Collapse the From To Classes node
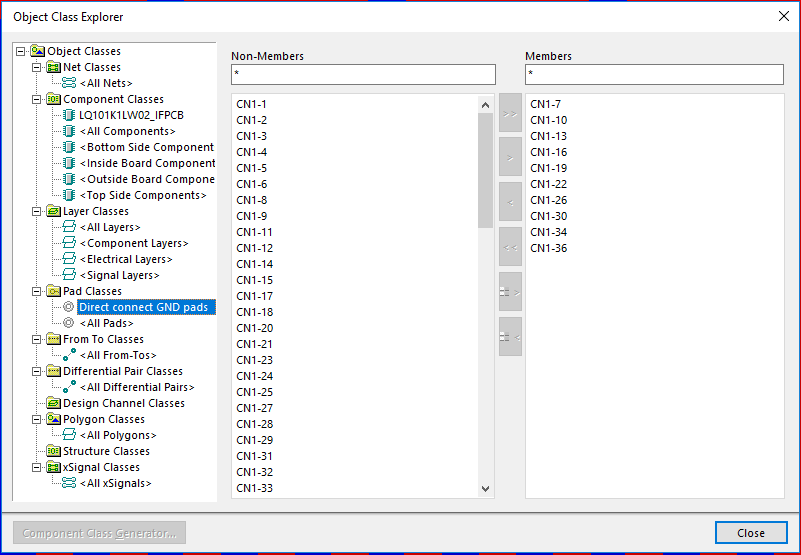This screenshot has height=555, width=801. pyautogui.click(x=36, y=339)
